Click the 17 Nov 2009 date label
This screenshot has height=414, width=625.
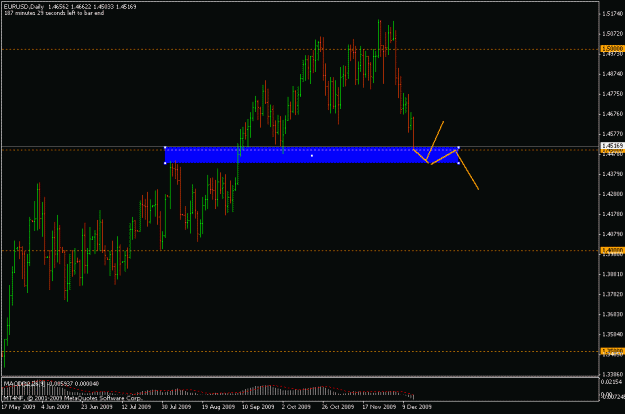click(379, 407)
